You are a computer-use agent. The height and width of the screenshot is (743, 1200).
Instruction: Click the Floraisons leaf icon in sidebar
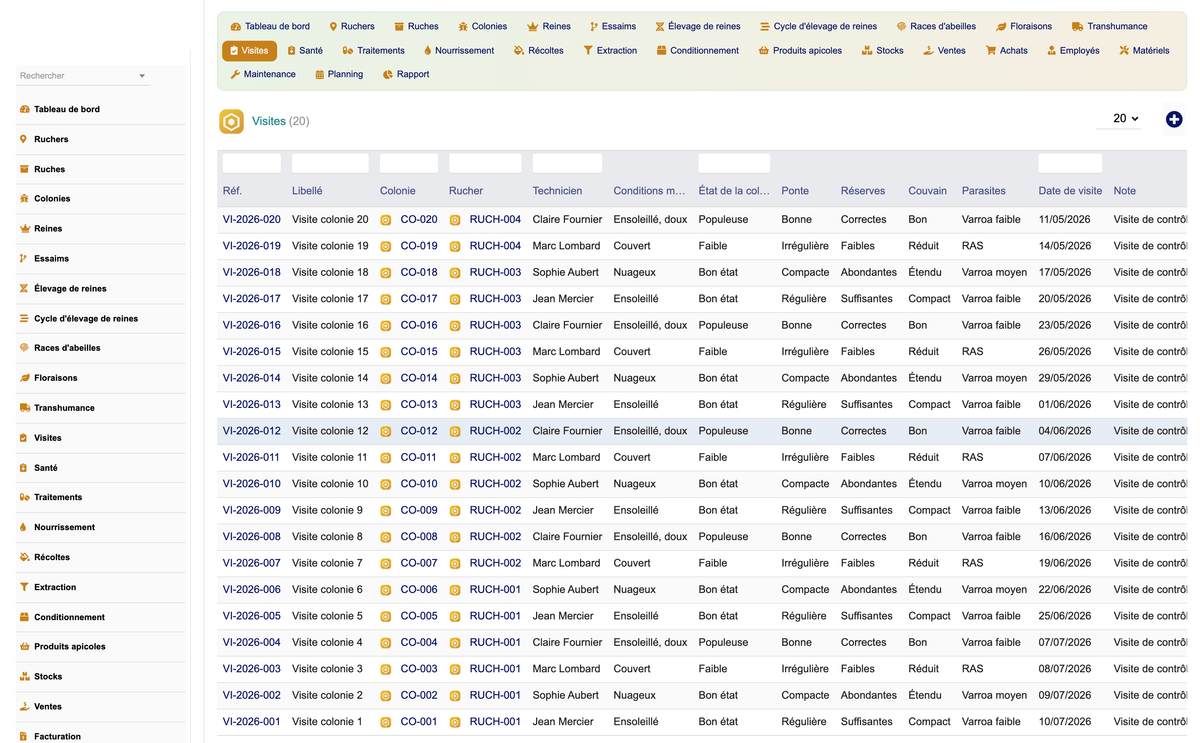(x=24, y=378)
